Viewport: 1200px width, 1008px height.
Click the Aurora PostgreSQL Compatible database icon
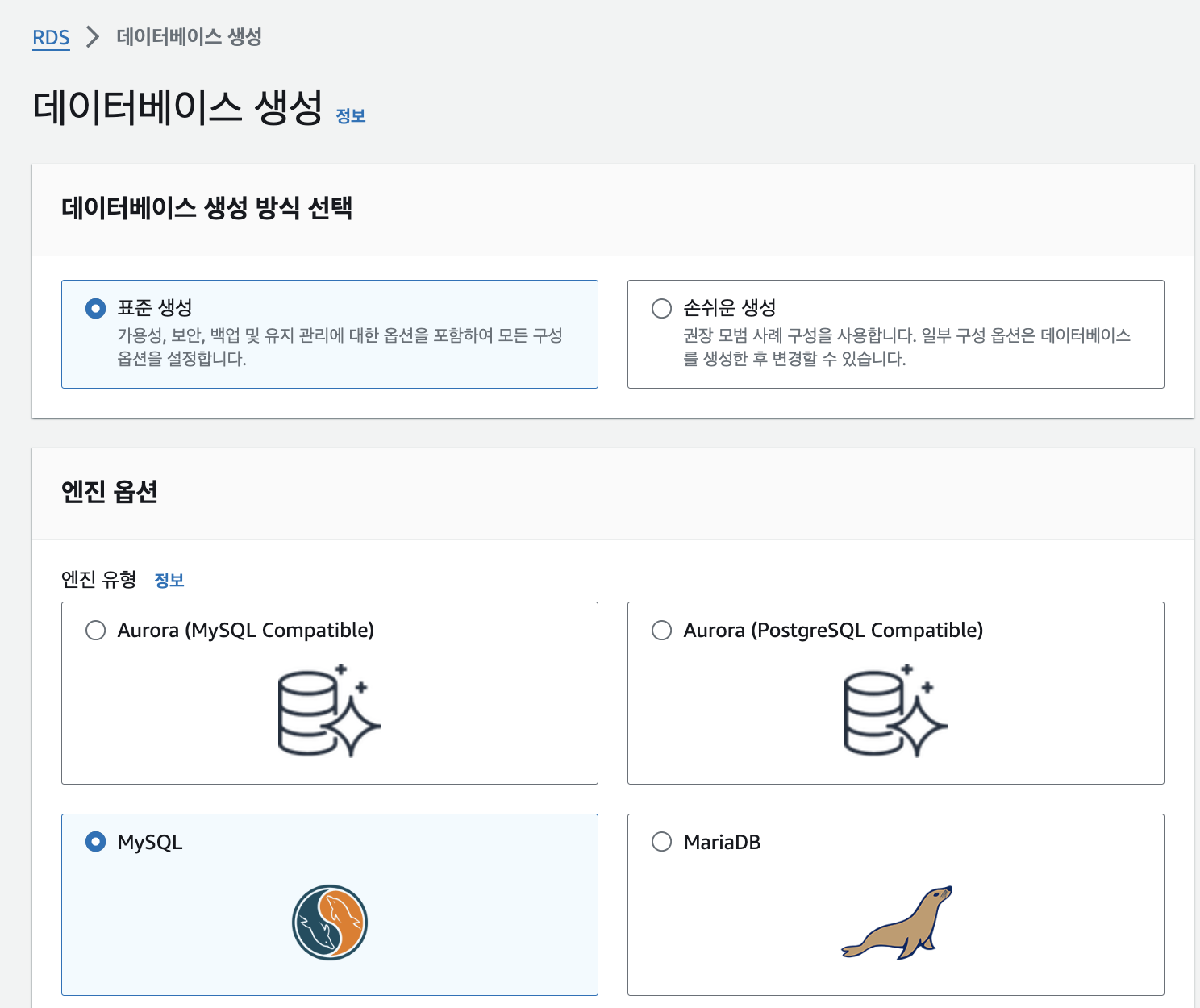(x=895, y=710)
